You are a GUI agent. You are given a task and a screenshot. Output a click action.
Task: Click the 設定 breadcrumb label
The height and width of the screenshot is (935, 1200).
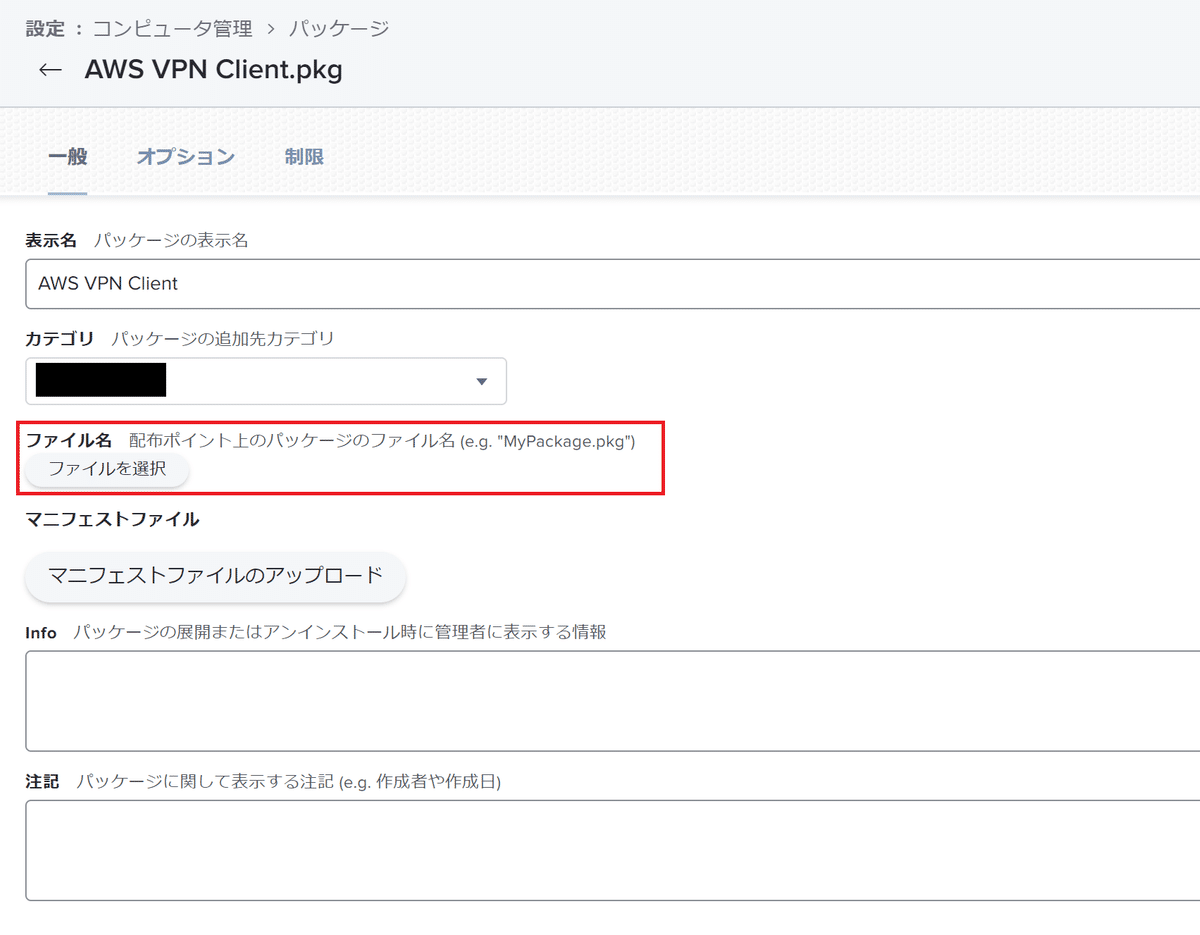pos(45,28)
